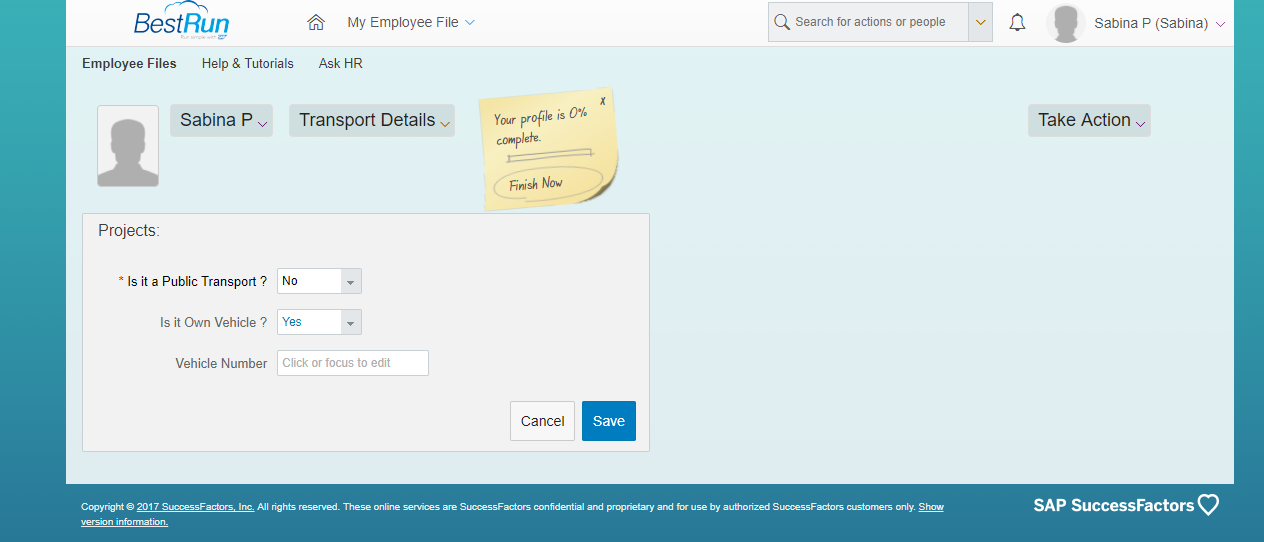Open the My Employee File menu

411,22
